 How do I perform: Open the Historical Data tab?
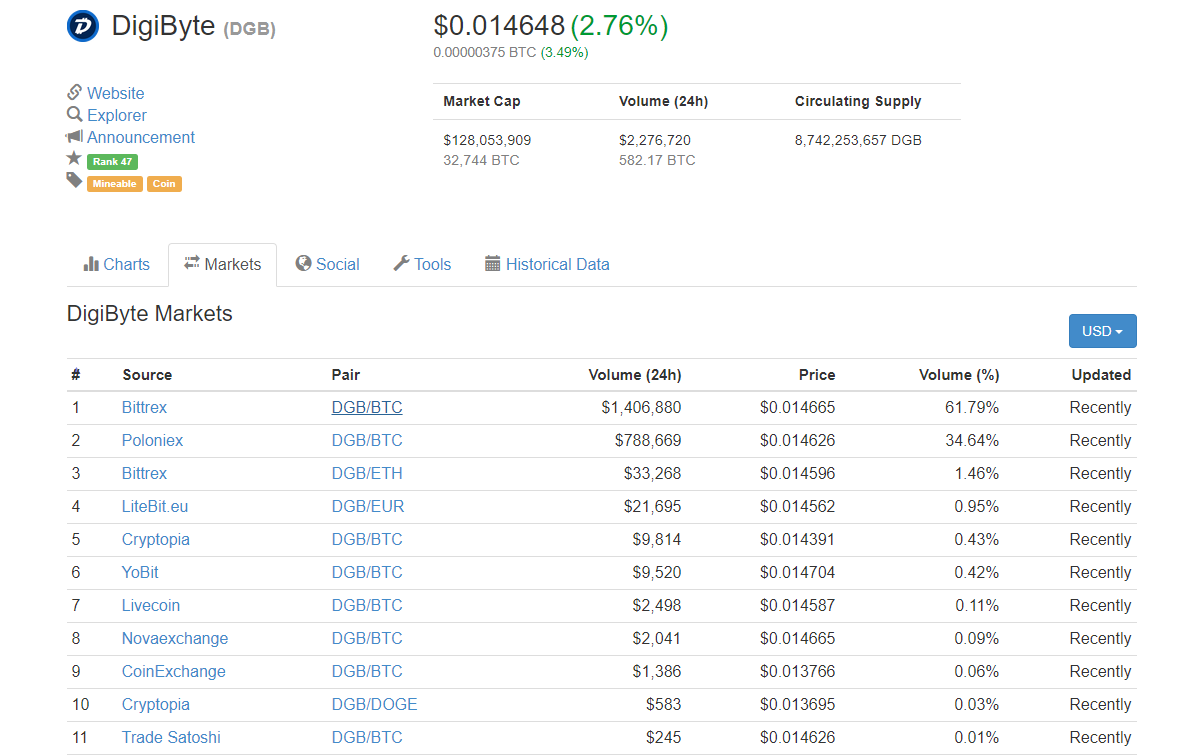[x=547, y=265]
